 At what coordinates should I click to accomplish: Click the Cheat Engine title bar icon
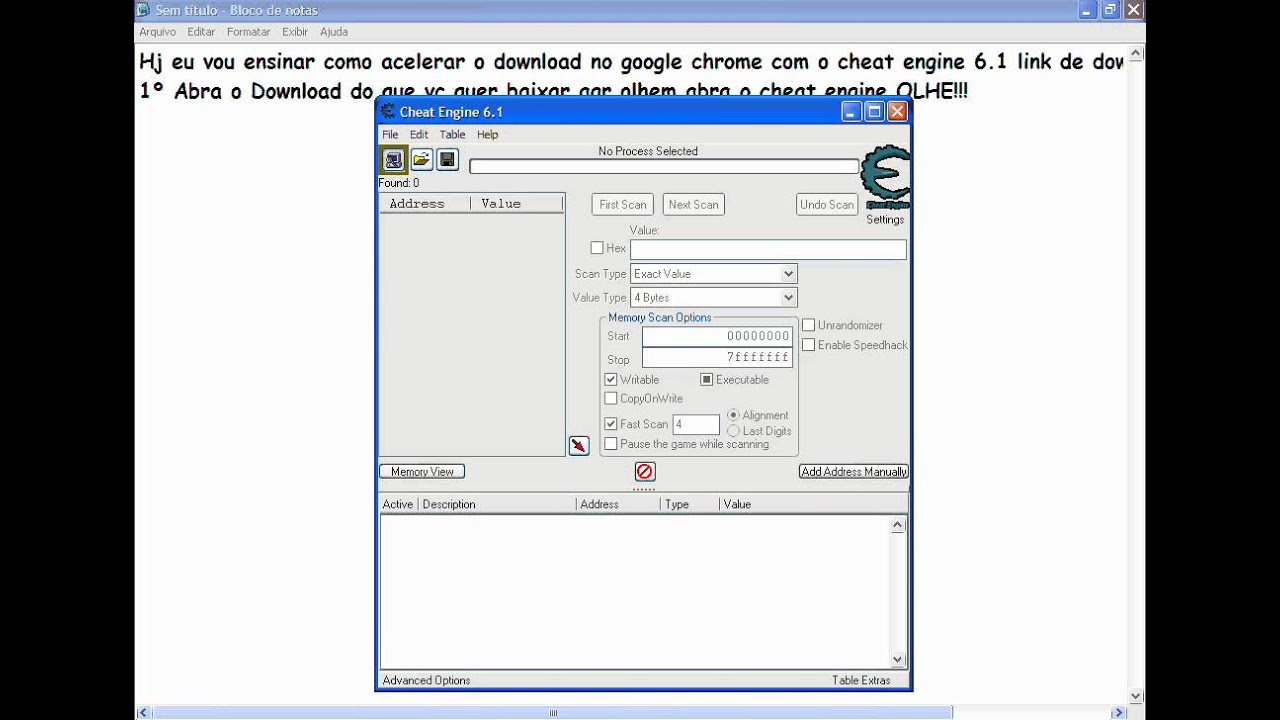click(x=388, y=111)
